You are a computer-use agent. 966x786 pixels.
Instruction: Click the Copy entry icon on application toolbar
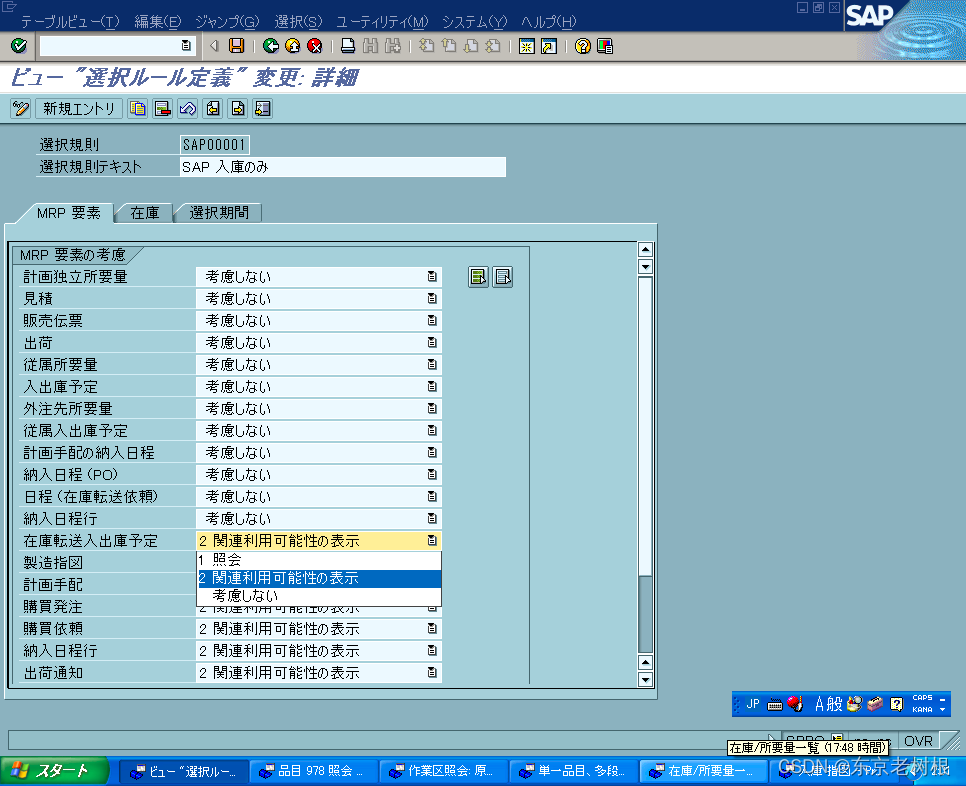tap(138, 108)
